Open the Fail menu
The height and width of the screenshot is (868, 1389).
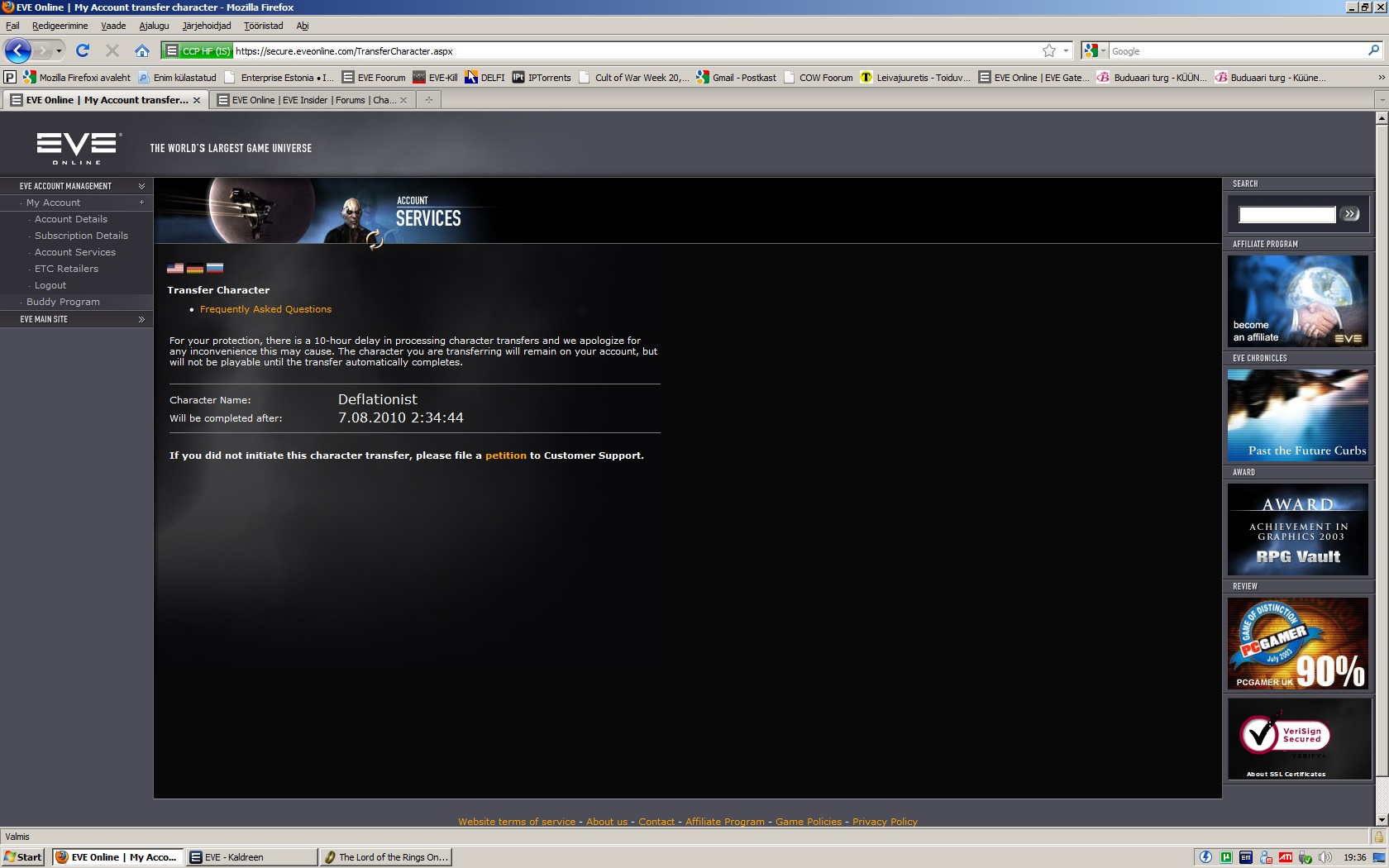[12, 26]
